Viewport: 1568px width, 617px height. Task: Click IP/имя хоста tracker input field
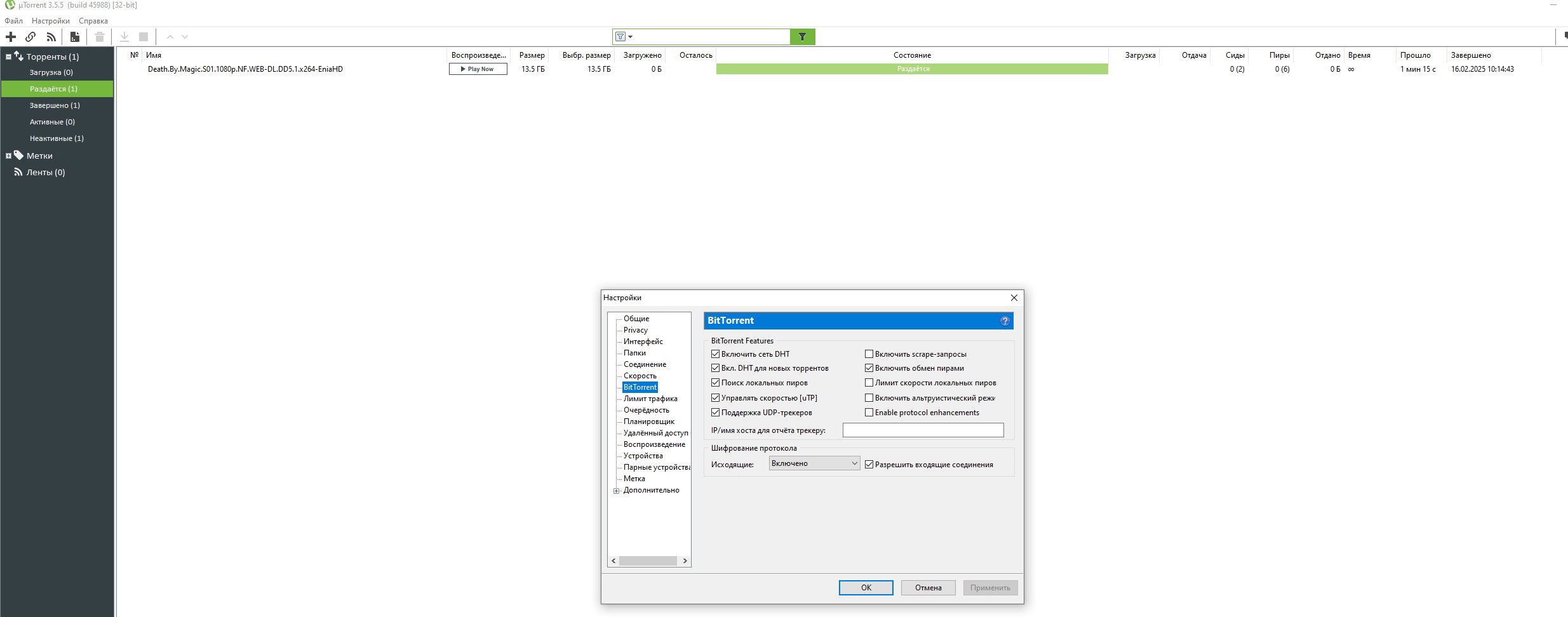(x=923, y=430)
